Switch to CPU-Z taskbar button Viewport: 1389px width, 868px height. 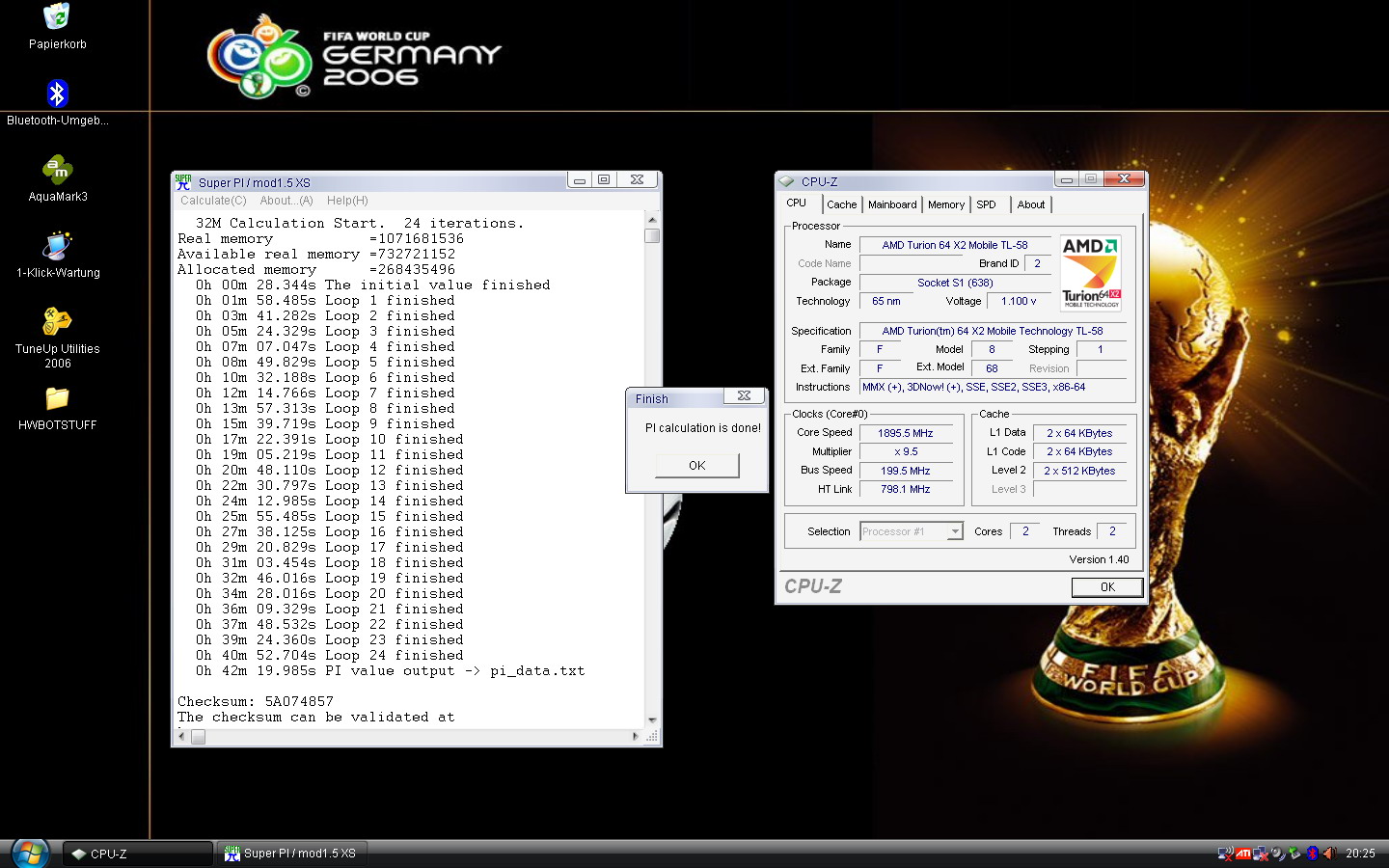click(138, 854)
